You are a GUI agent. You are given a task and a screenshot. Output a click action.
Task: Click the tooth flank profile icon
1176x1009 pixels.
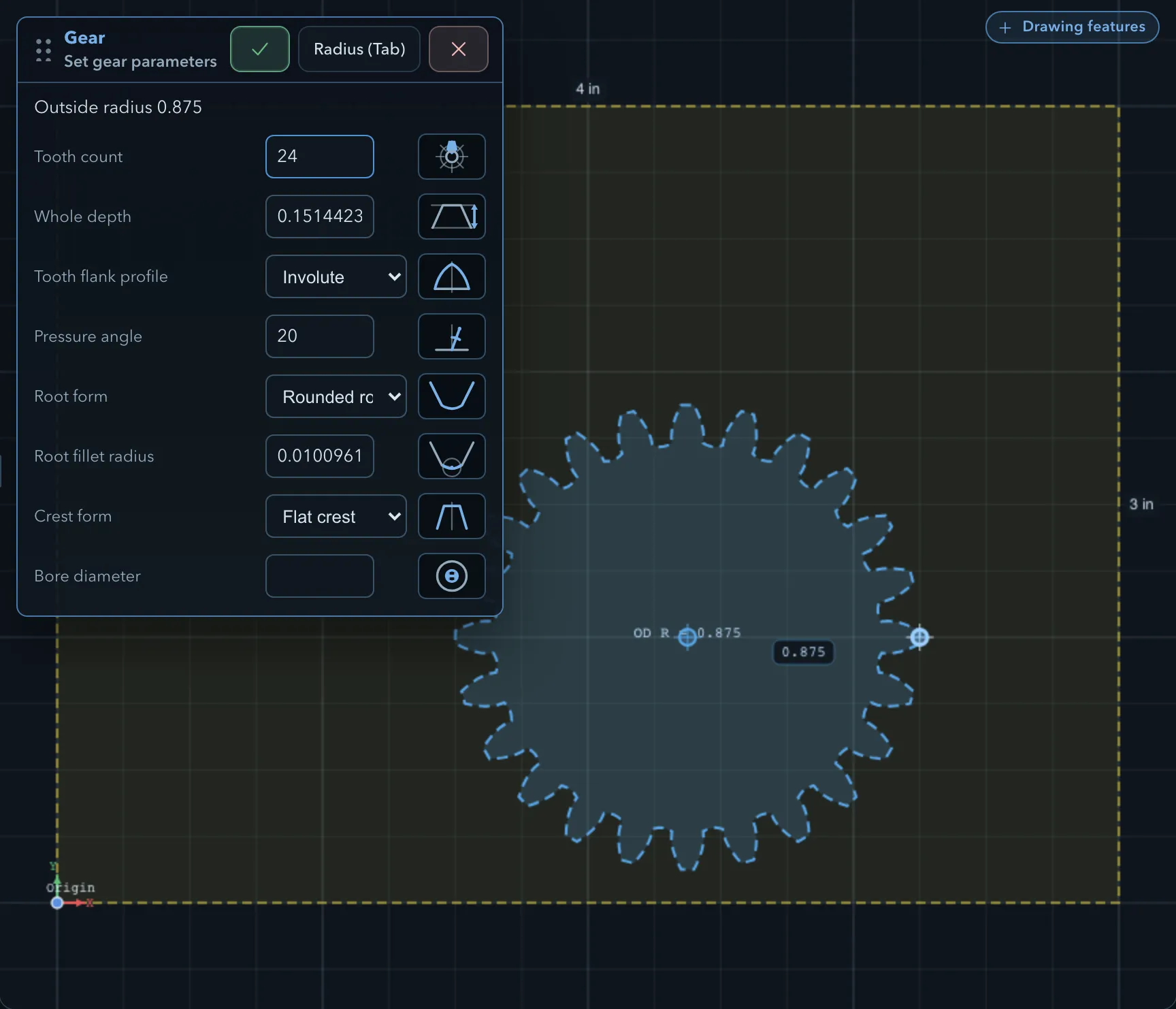[x=451, y=276]
